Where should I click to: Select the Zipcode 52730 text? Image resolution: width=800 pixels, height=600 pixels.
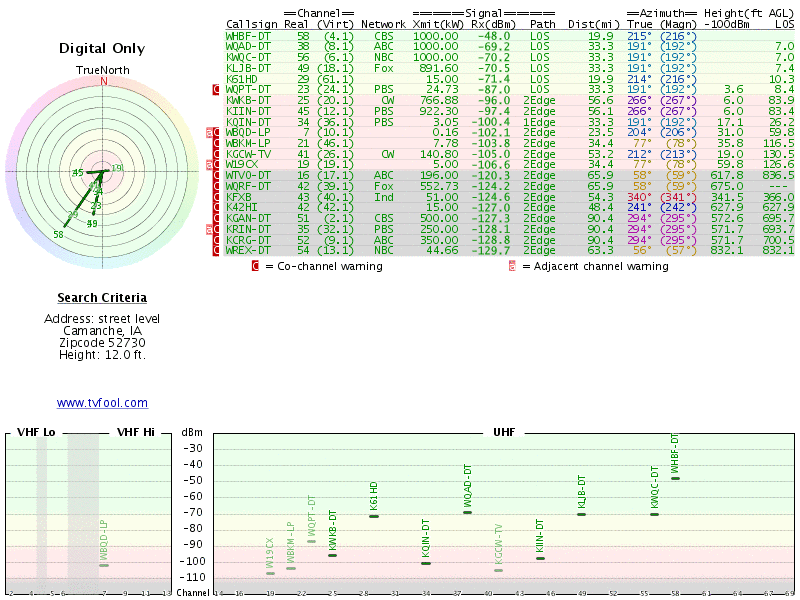pos(102,343)
